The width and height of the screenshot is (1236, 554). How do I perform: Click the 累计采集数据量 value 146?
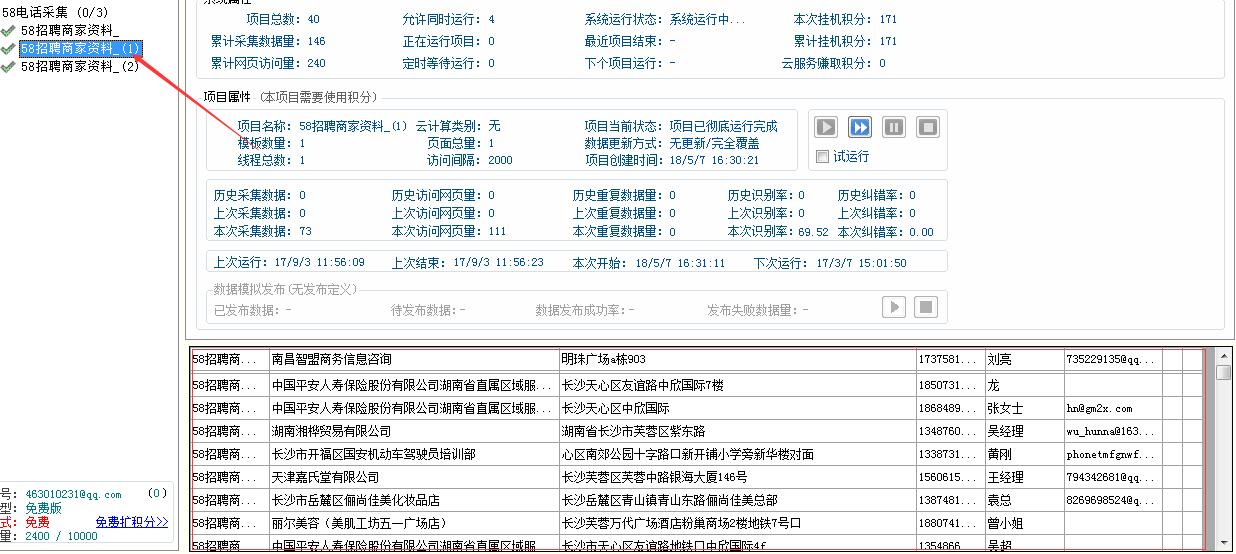[x=317, y=41]
